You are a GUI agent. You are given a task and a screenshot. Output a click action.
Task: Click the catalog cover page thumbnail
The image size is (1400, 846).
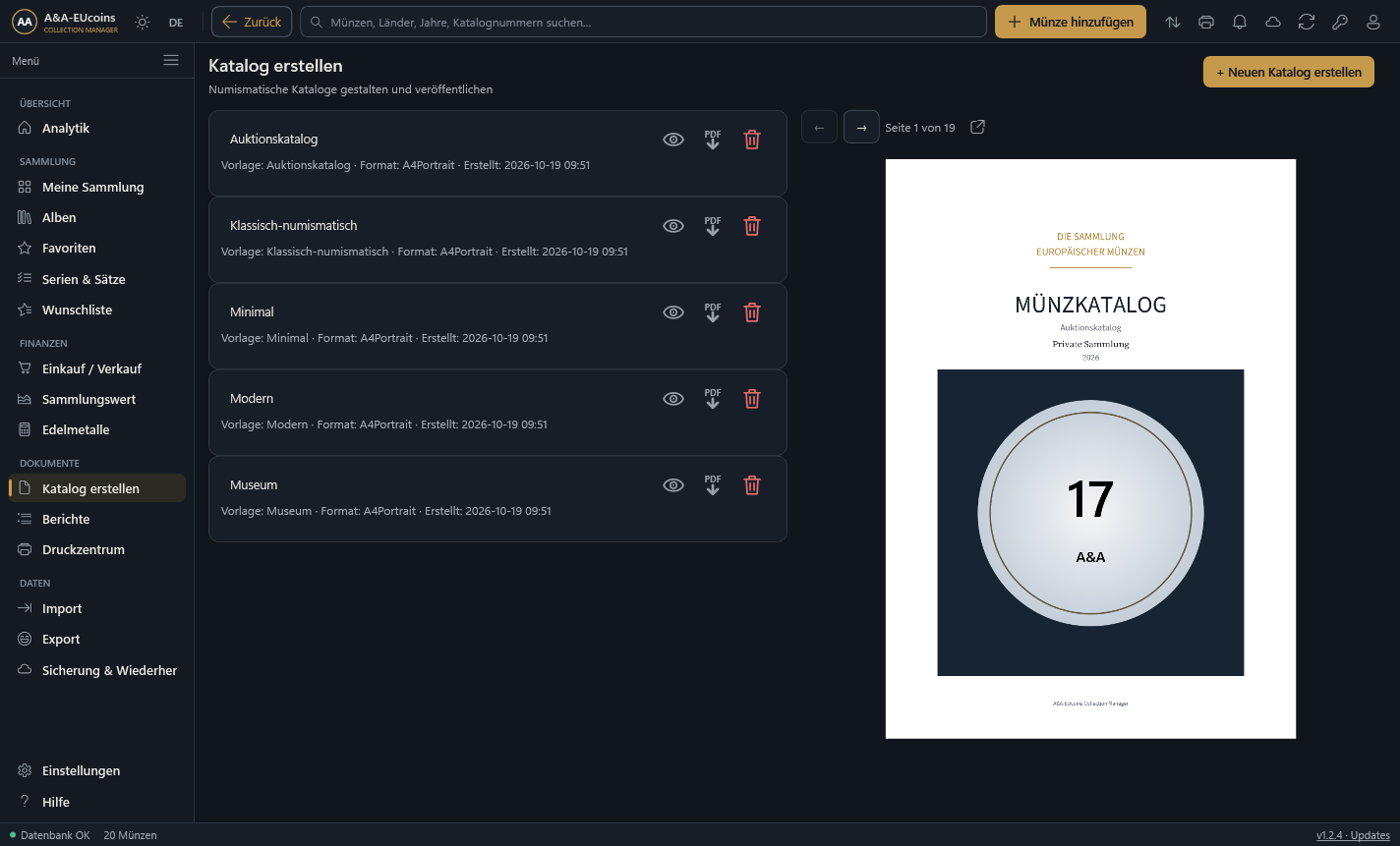(1090, 448)
